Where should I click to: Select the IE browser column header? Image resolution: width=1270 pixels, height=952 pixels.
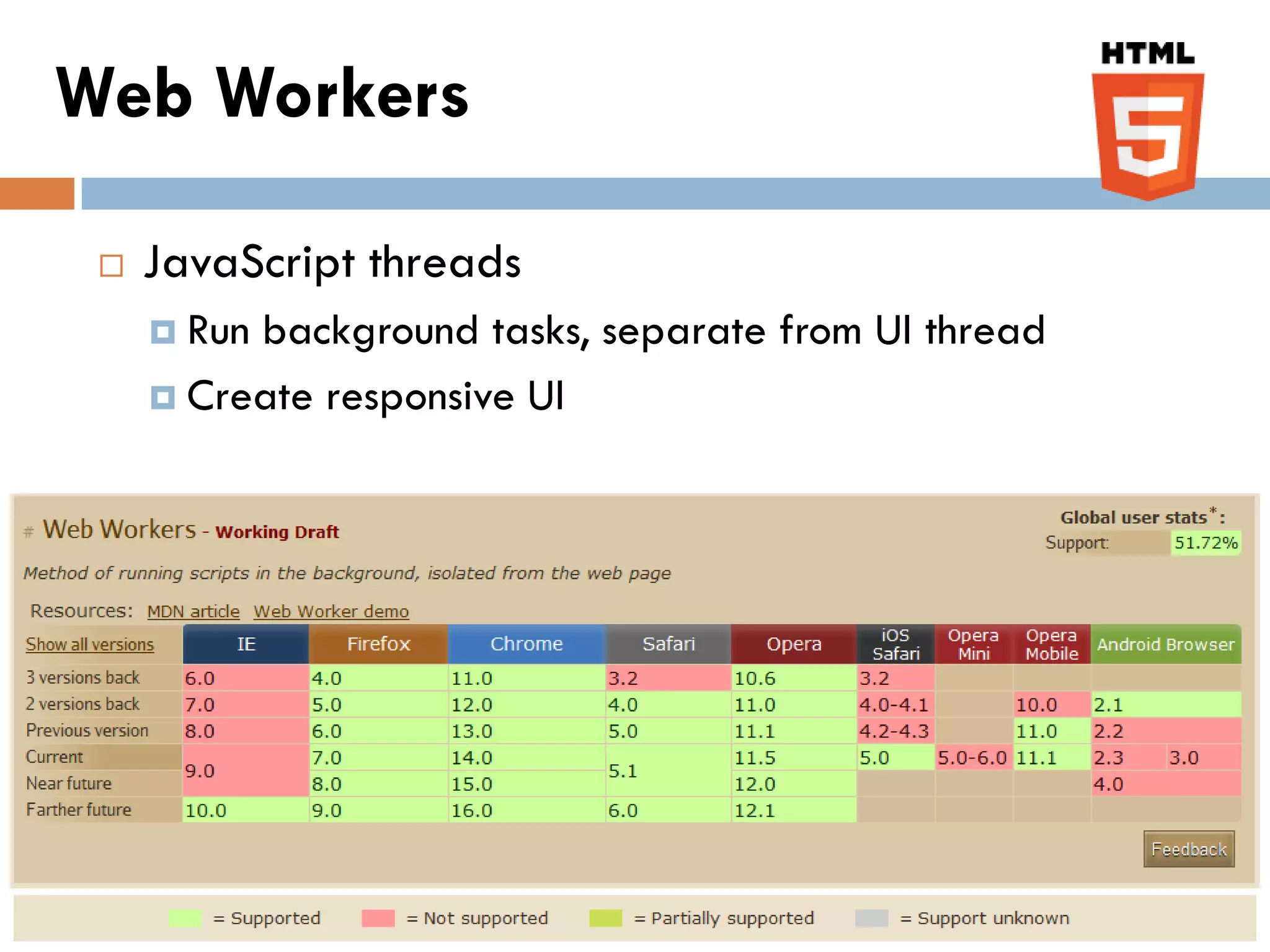tap(246, 644)
